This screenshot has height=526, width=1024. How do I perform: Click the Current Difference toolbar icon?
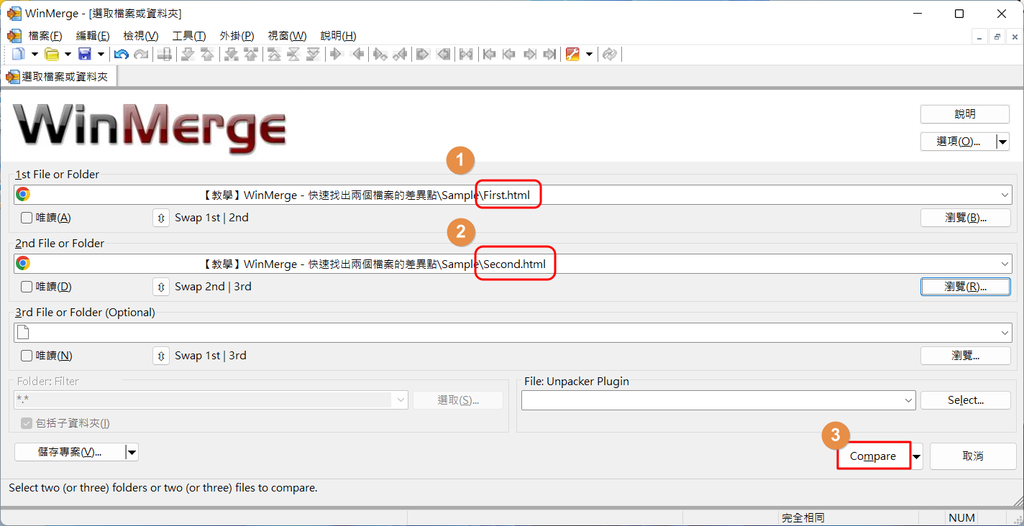click(294, 54)
